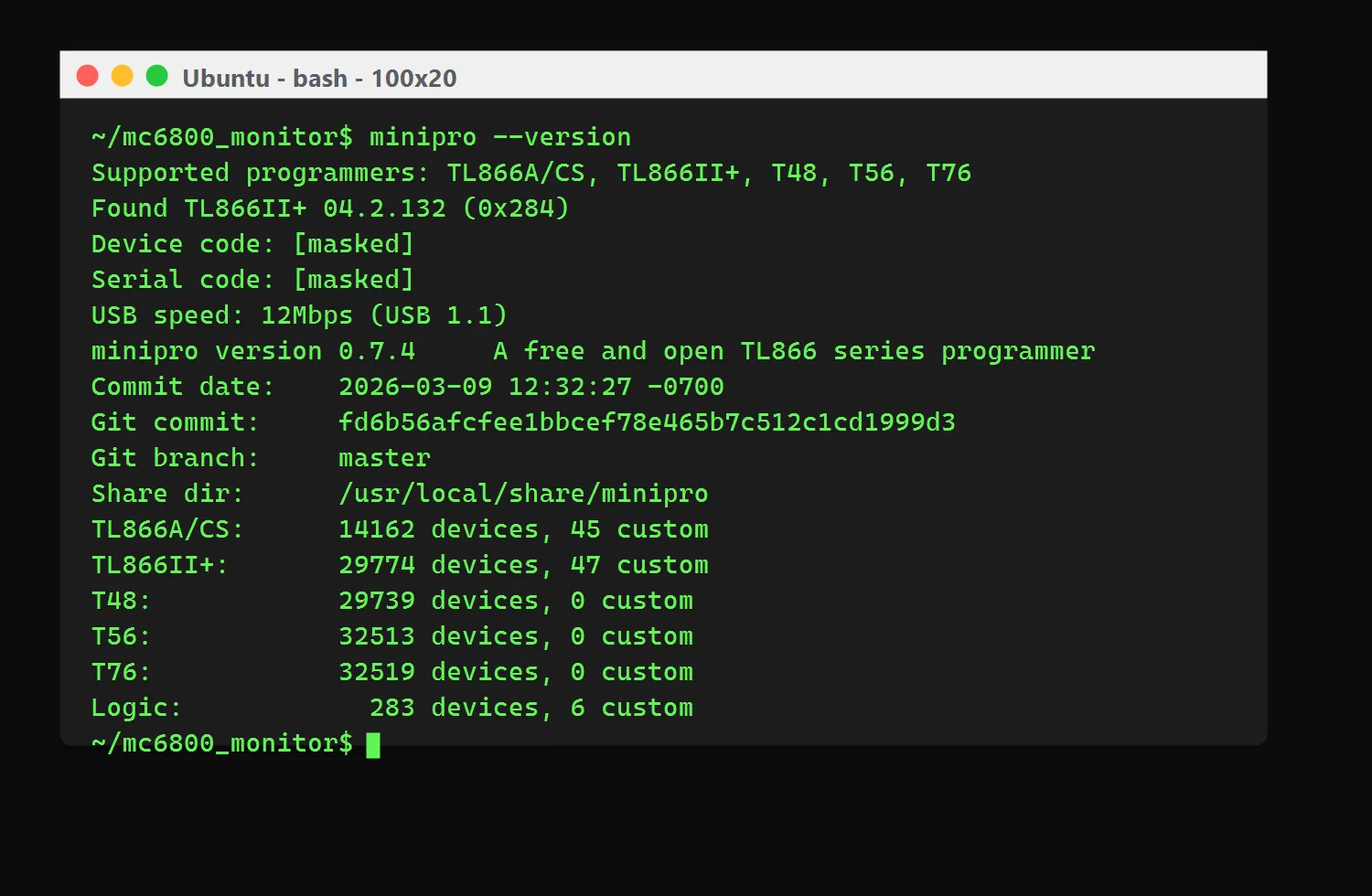
Task: Place cursor at the blinking prompt block
Action: (373, 745)
